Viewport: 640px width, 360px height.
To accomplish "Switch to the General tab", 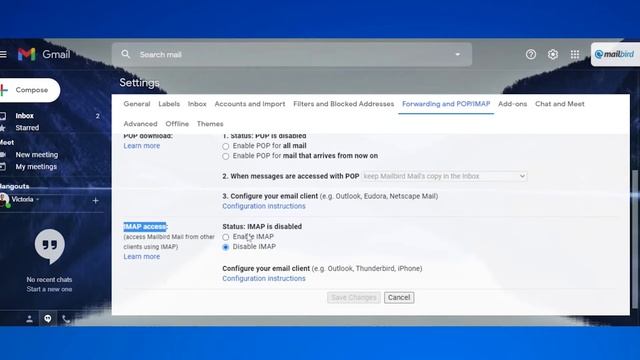I will pyautogui.click(x=137, y=104).
